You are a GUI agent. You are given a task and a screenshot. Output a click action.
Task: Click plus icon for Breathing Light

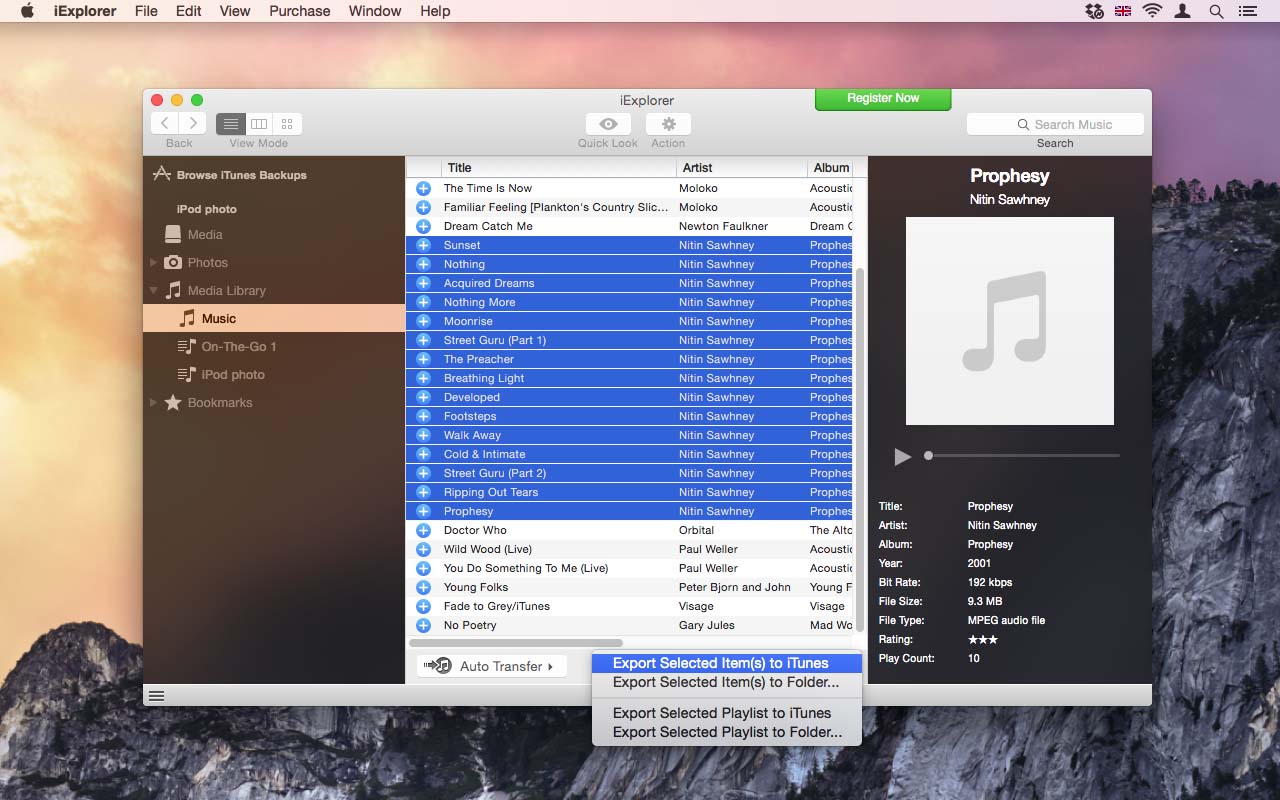pos(423,378)
